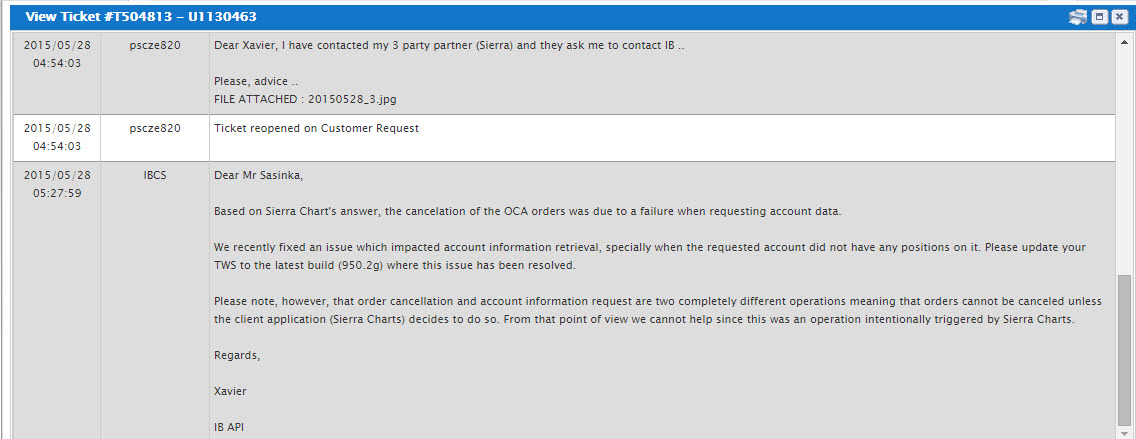The height and width of the screenshot is (439, 1136).
Task: Click the IBCS sender name
Action: tap(155, 175)
